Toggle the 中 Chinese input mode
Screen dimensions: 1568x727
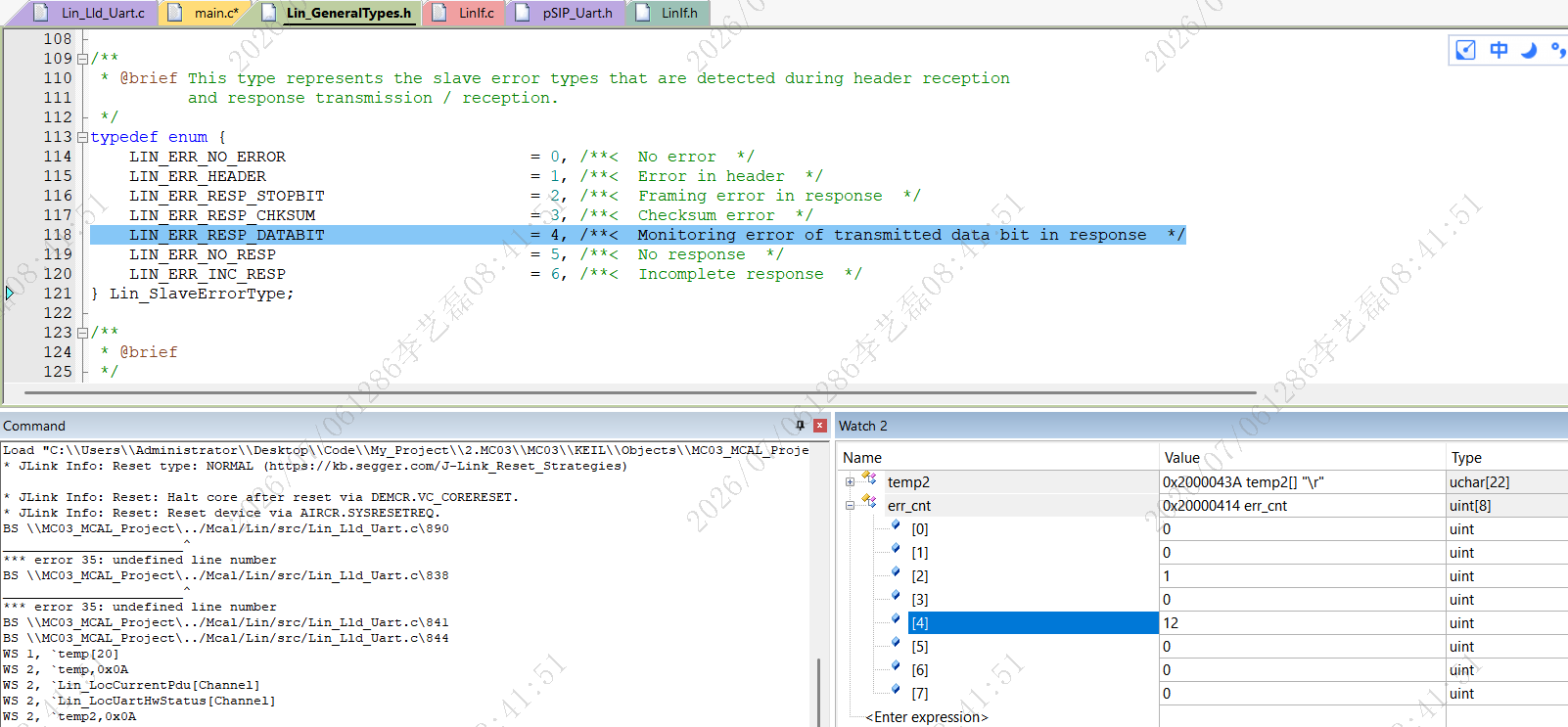tap(1499, 50)
